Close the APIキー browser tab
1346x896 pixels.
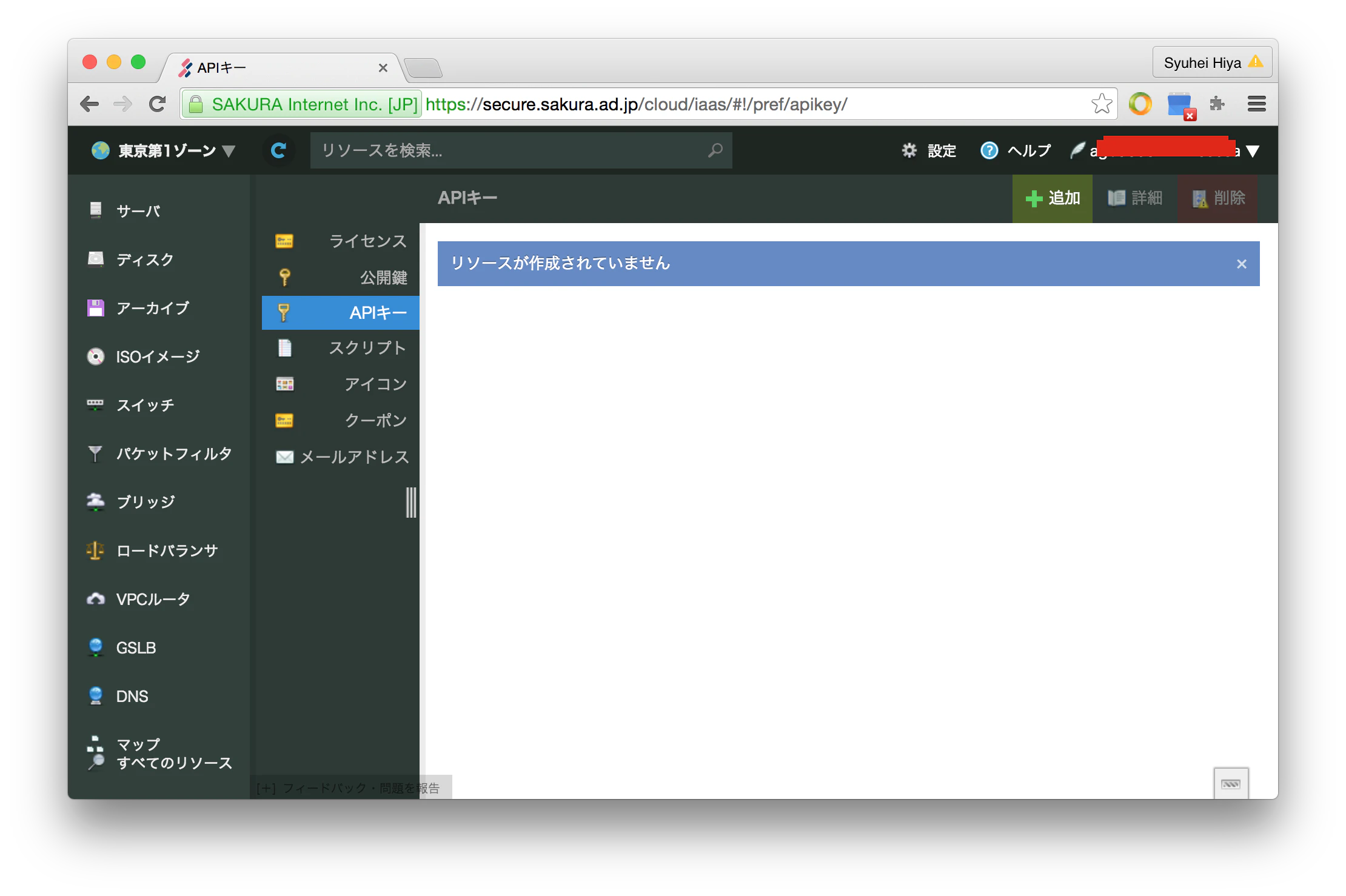pos(383,67)
